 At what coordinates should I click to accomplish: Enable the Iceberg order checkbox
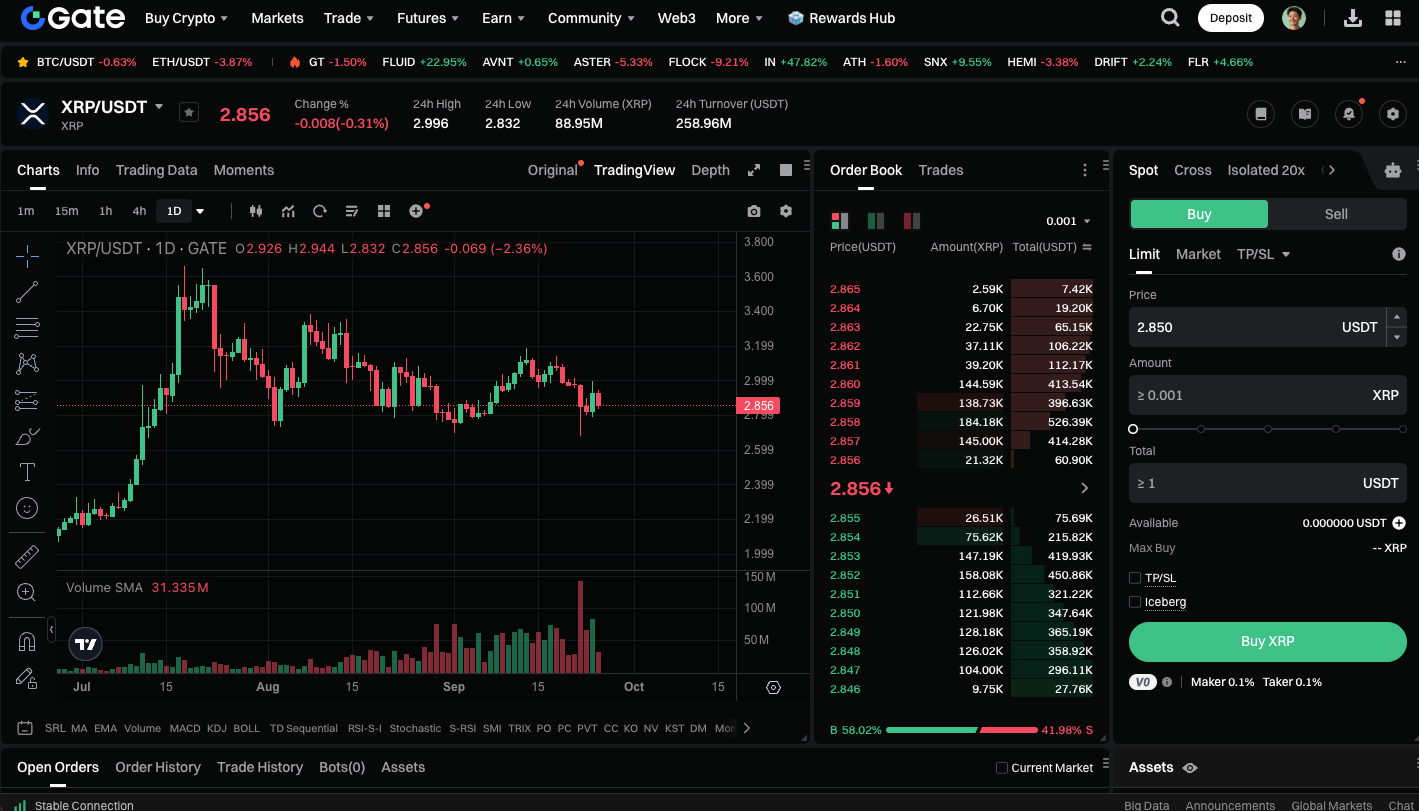(1135, 602)
